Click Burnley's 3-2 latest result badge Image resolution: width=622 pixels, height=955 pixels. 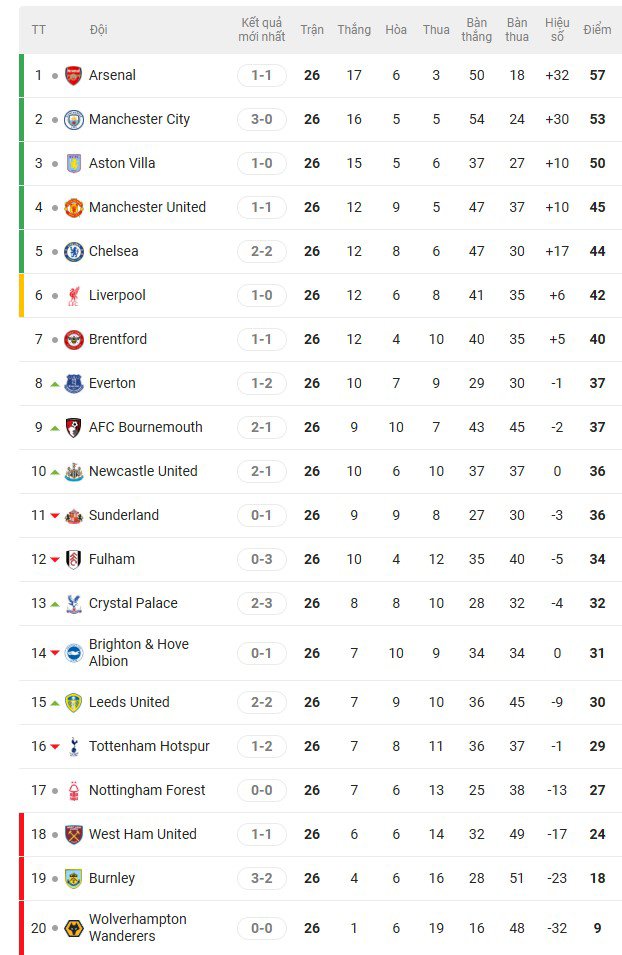click(262, 878)
